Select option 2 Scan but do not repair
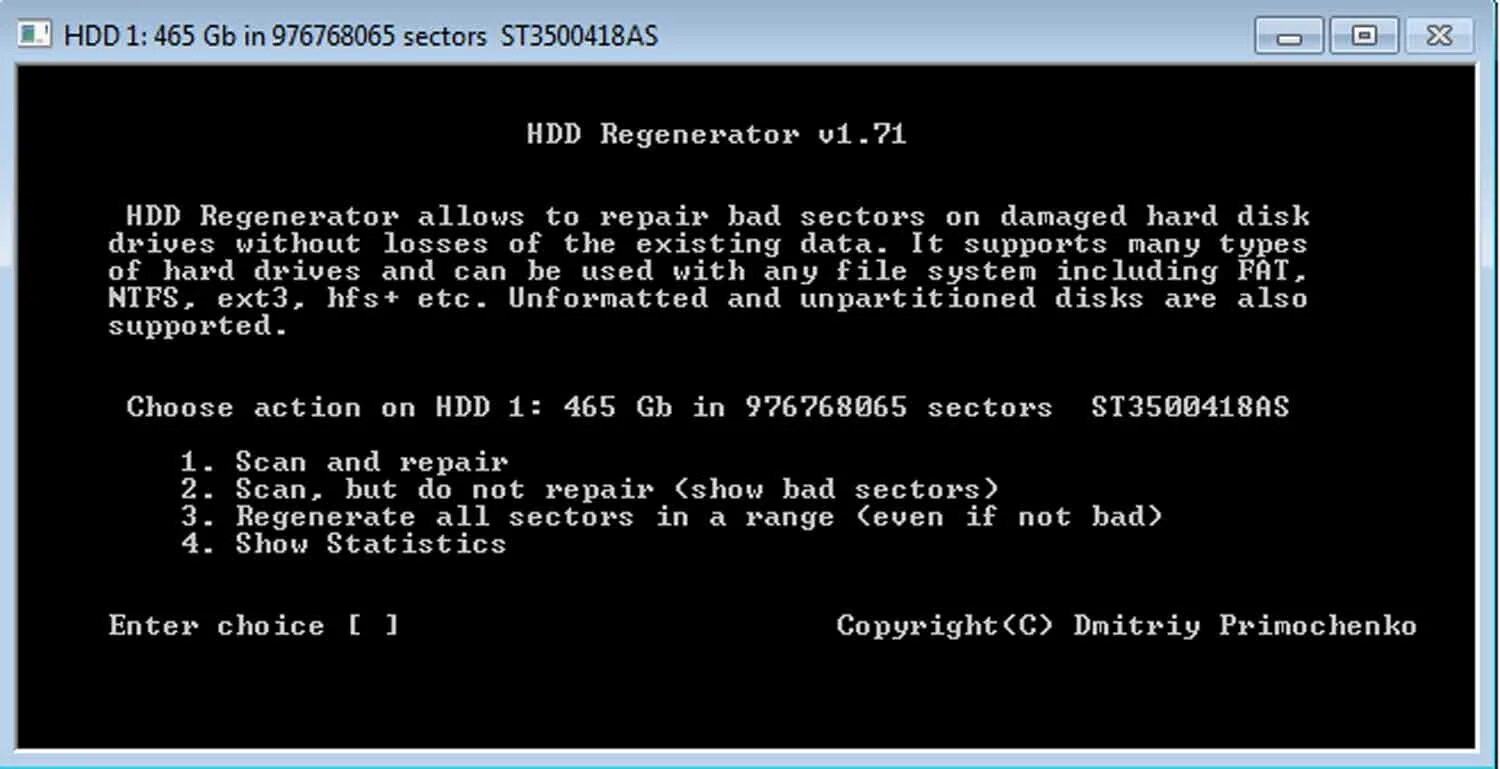Viewport: 1500px width, 769px height. pyautogui.click(x=589, y=490)
